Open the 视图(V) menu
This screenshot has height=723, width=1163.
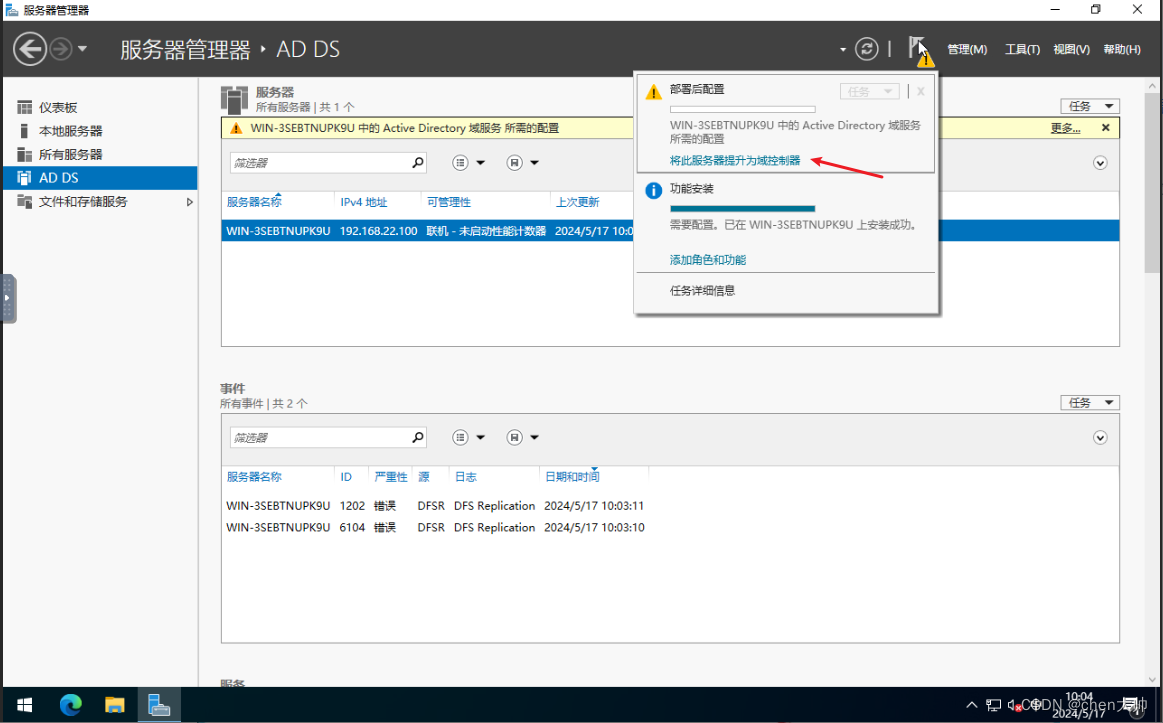(x=1071, y=50)
